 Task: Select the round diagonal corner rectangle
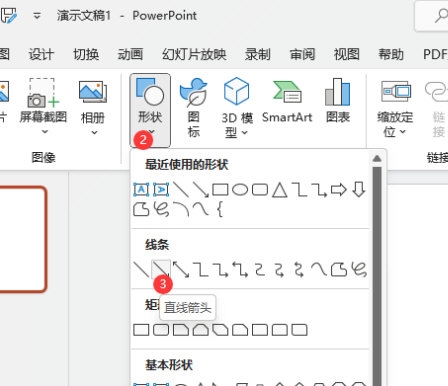pos(299,330)
